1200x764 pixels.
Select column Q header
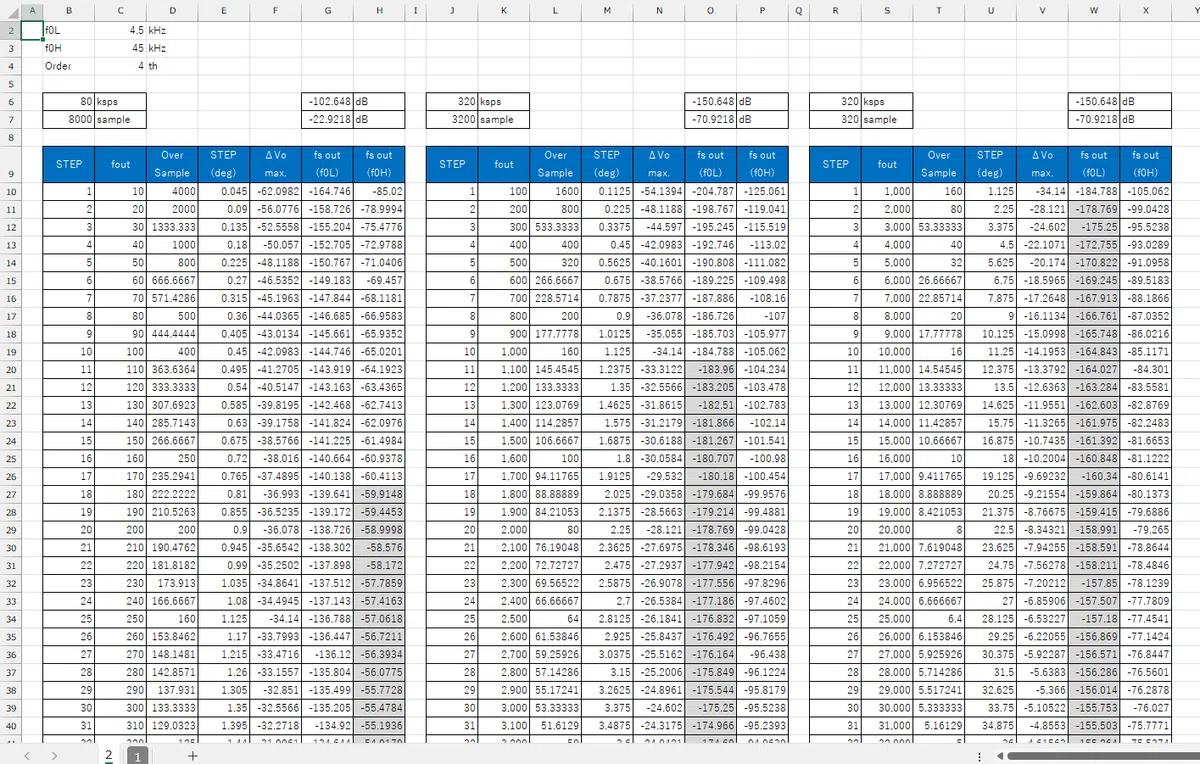[799, 11]
